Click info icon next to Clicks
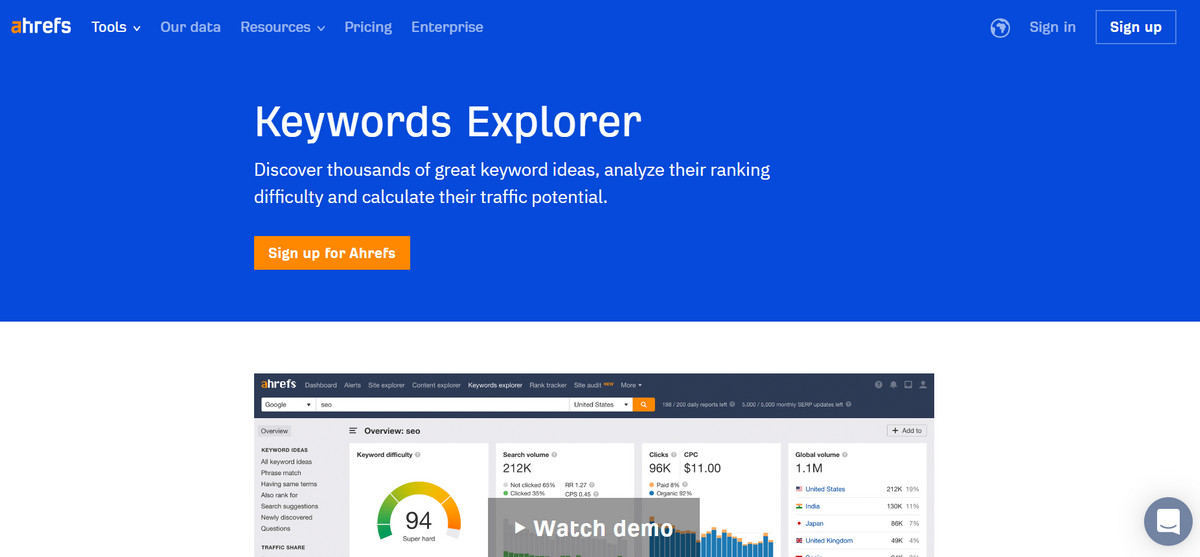 pyautogui.click(x=675, y=455)
